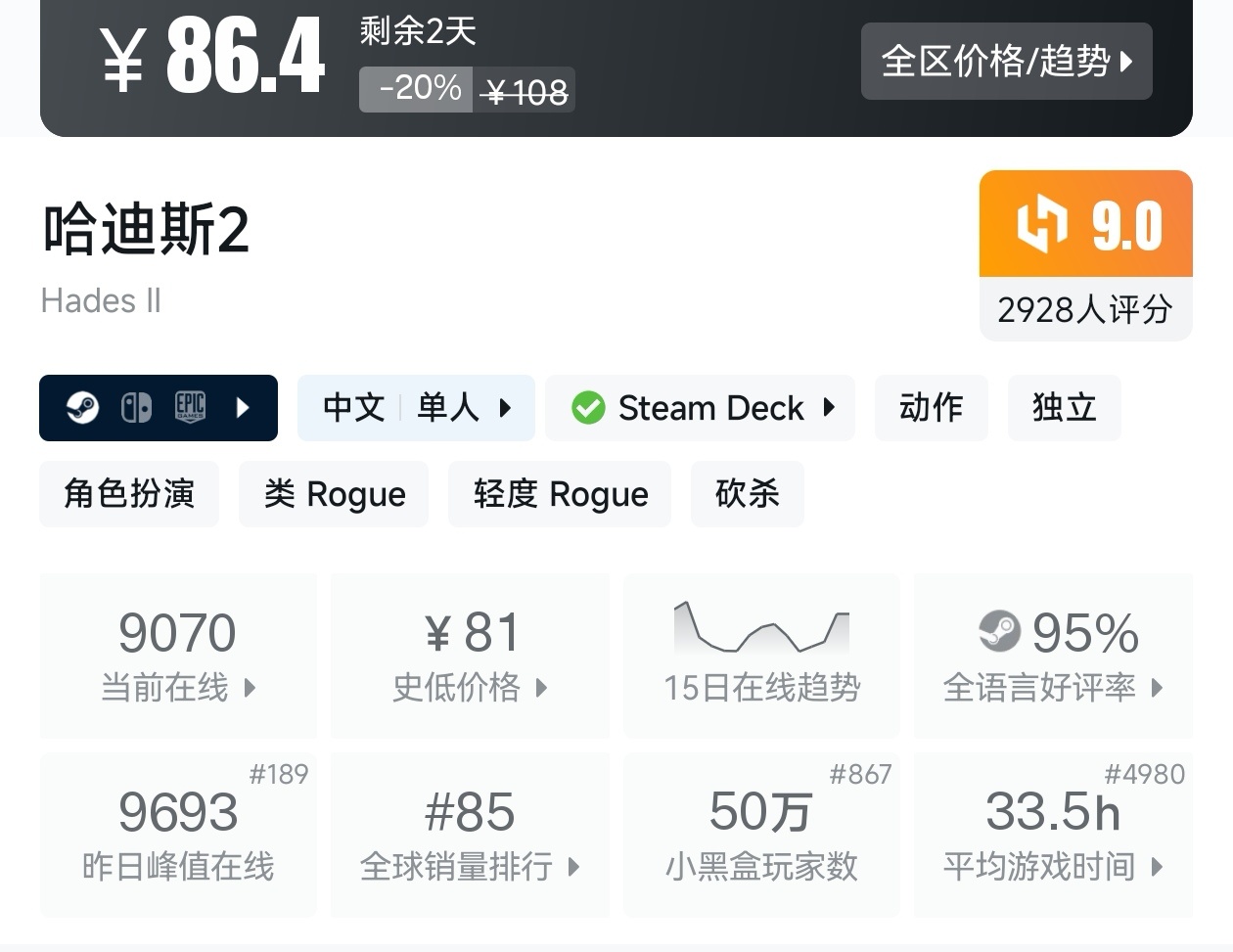Click the #867 rank label
1233x952 pixels.
tap(860, 774)
